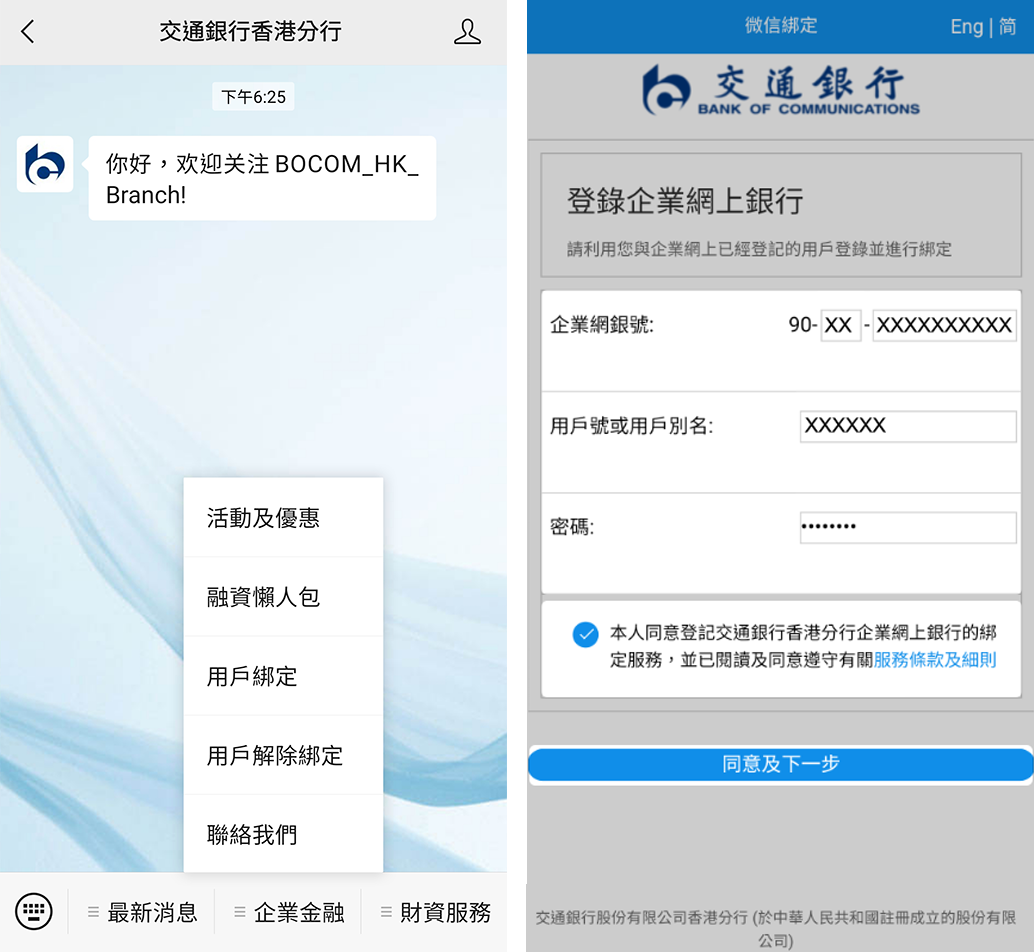Screen dimensions: 1034x952
Task: Open the 最新消息 bottom menu
Action: tap(142, 912)
